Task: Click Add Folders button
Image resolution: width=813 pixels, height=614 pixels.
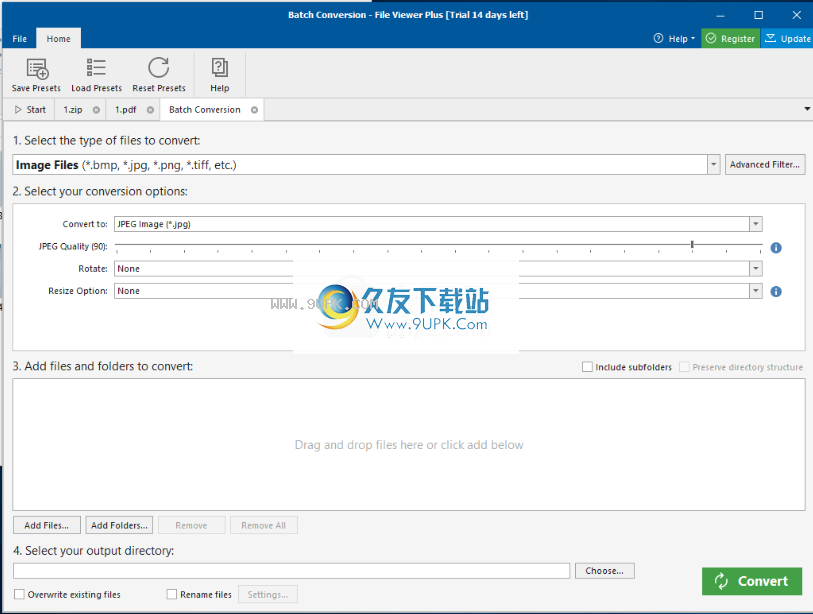Action: coord(119,525)
